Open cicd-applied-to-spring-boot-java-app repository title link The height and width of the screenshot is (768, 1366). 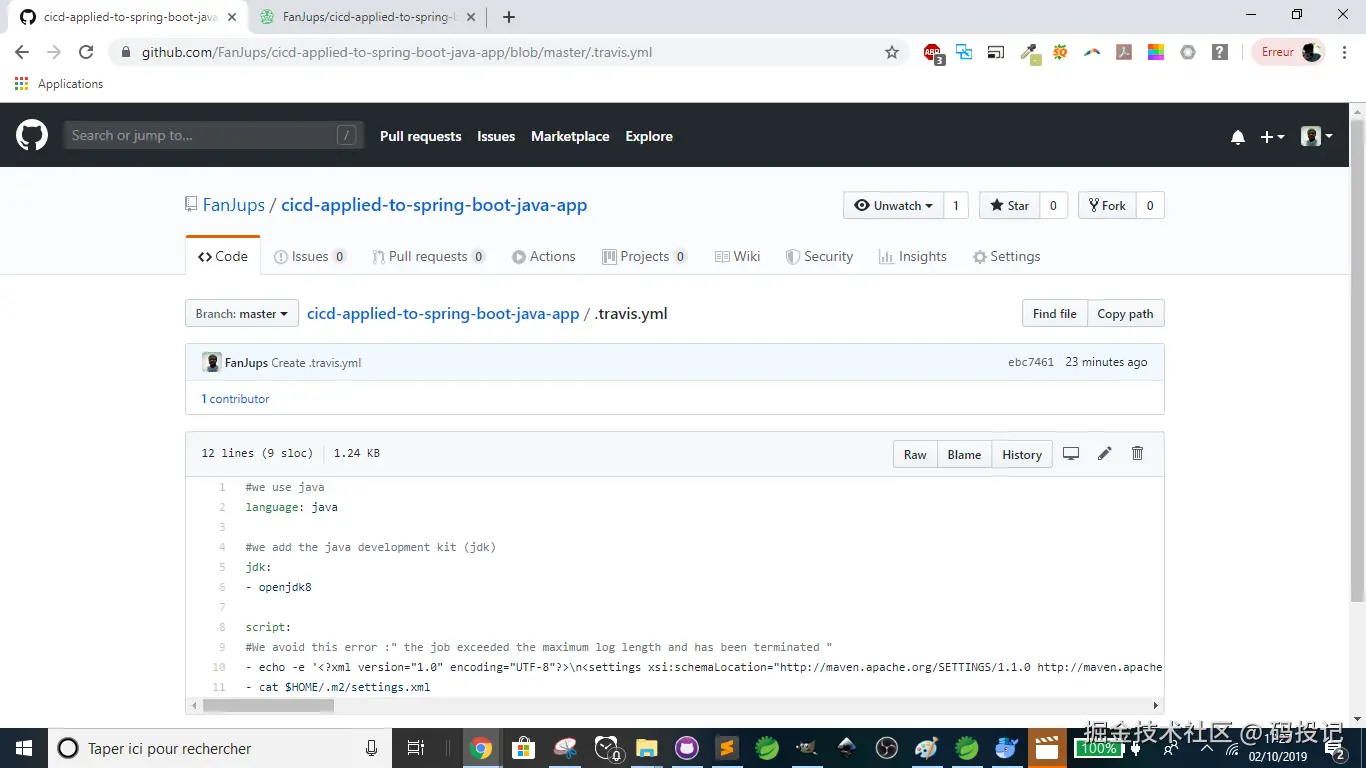(x=434, y=205)
